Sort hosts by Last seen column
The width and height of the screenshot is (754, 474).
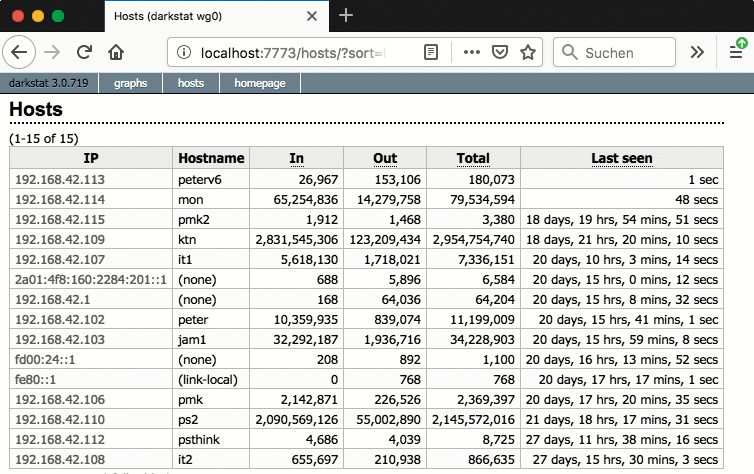(x=621, y=158)
